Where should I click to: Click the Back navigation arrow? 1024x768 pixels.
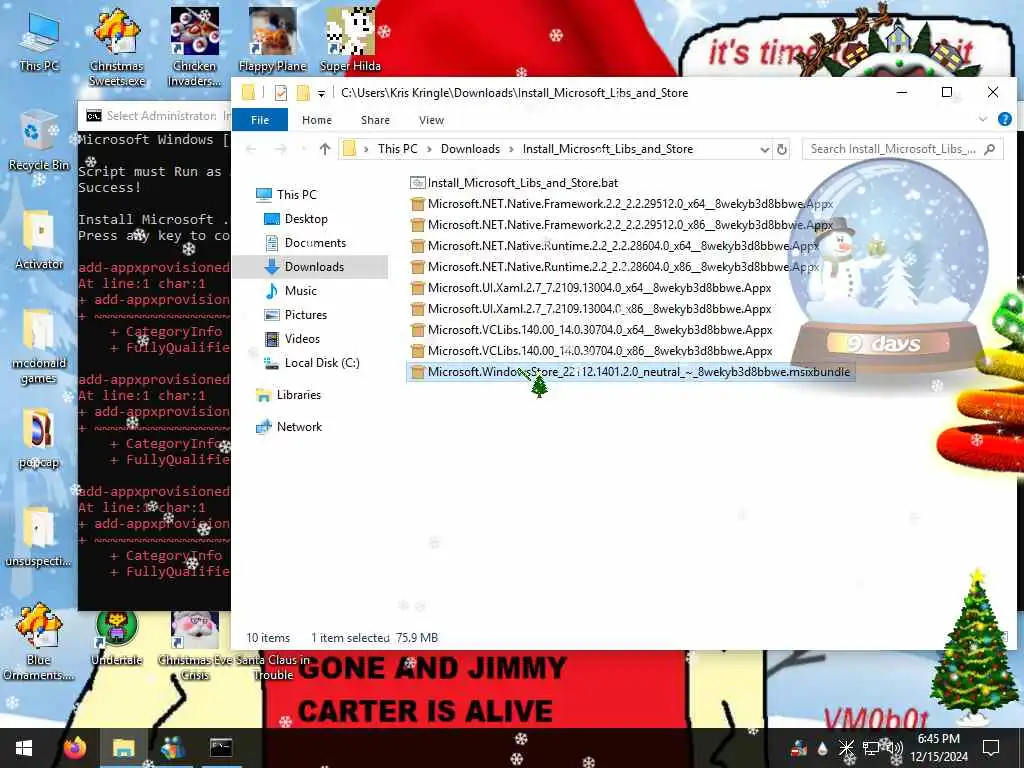coord(251,149)
